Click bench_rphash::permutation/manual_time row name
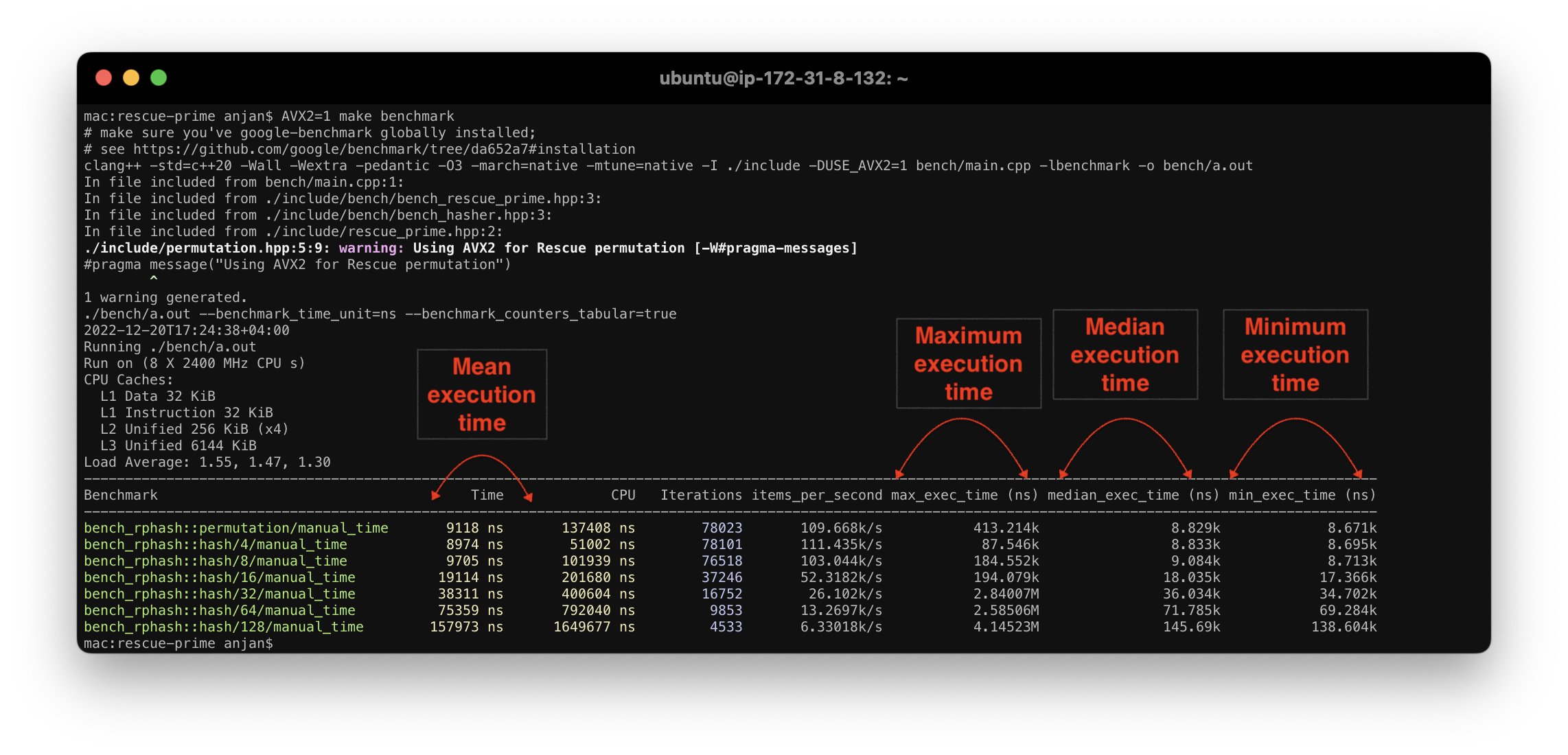Screen dimensions: 1568x755 [235, 528]
